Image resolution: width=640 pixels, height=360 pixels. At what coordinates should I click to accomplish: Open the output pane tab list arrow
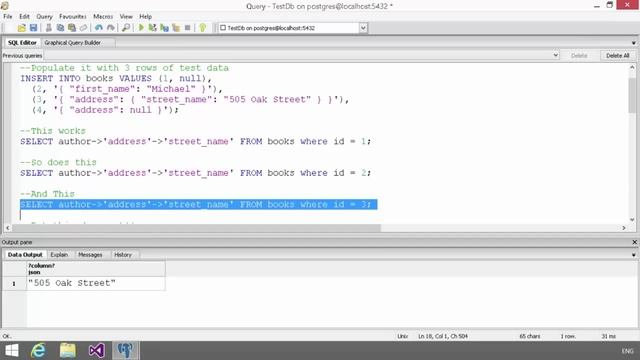[633, 255]
